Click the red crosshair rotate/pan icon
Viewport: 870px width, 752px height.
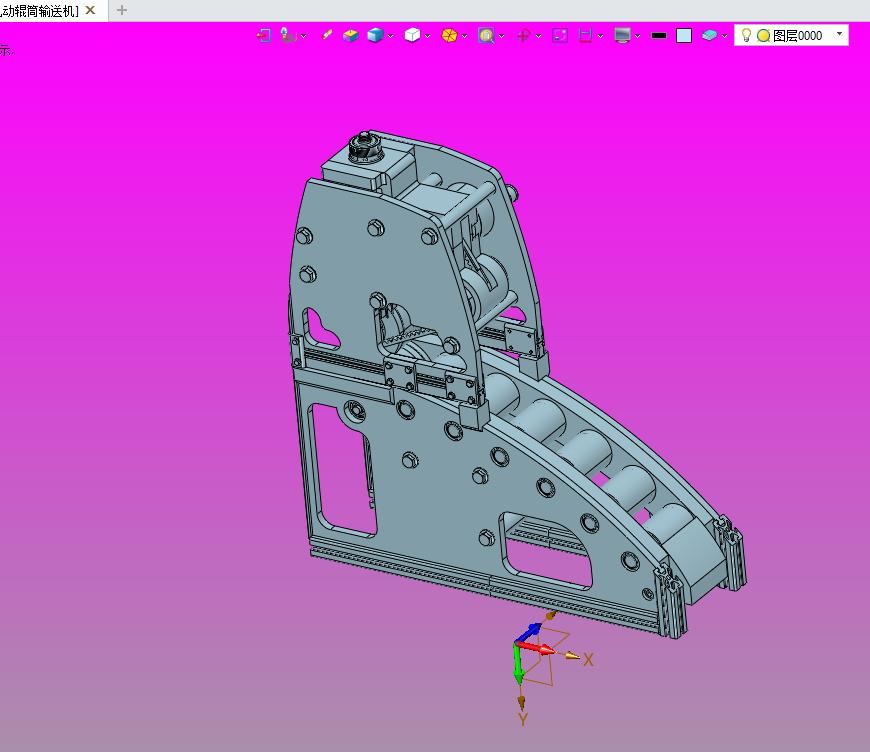click(x=523, y=36)
